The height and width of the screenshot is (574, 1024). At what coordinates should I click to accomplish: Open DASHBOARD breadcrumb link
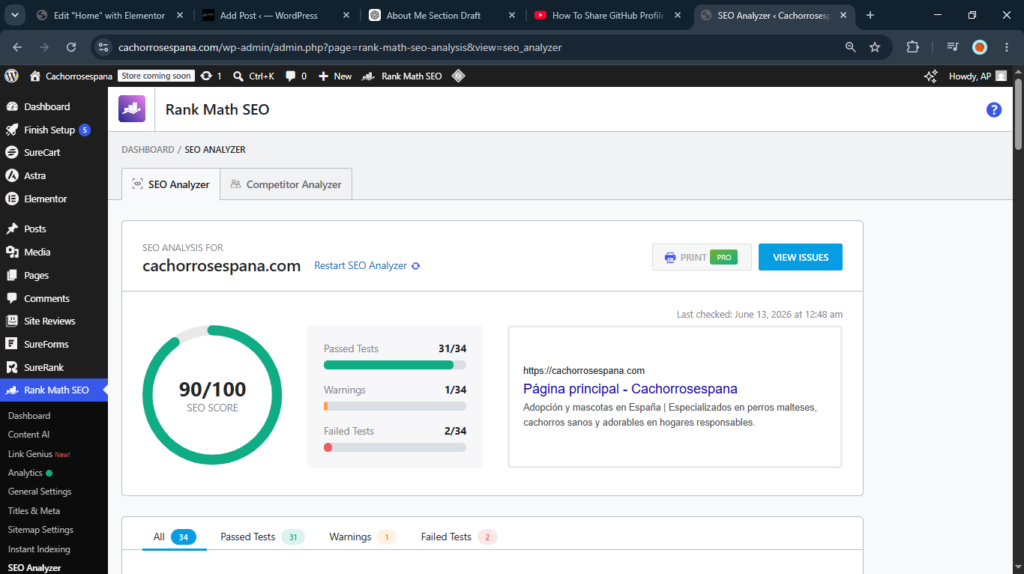[148, 150]
